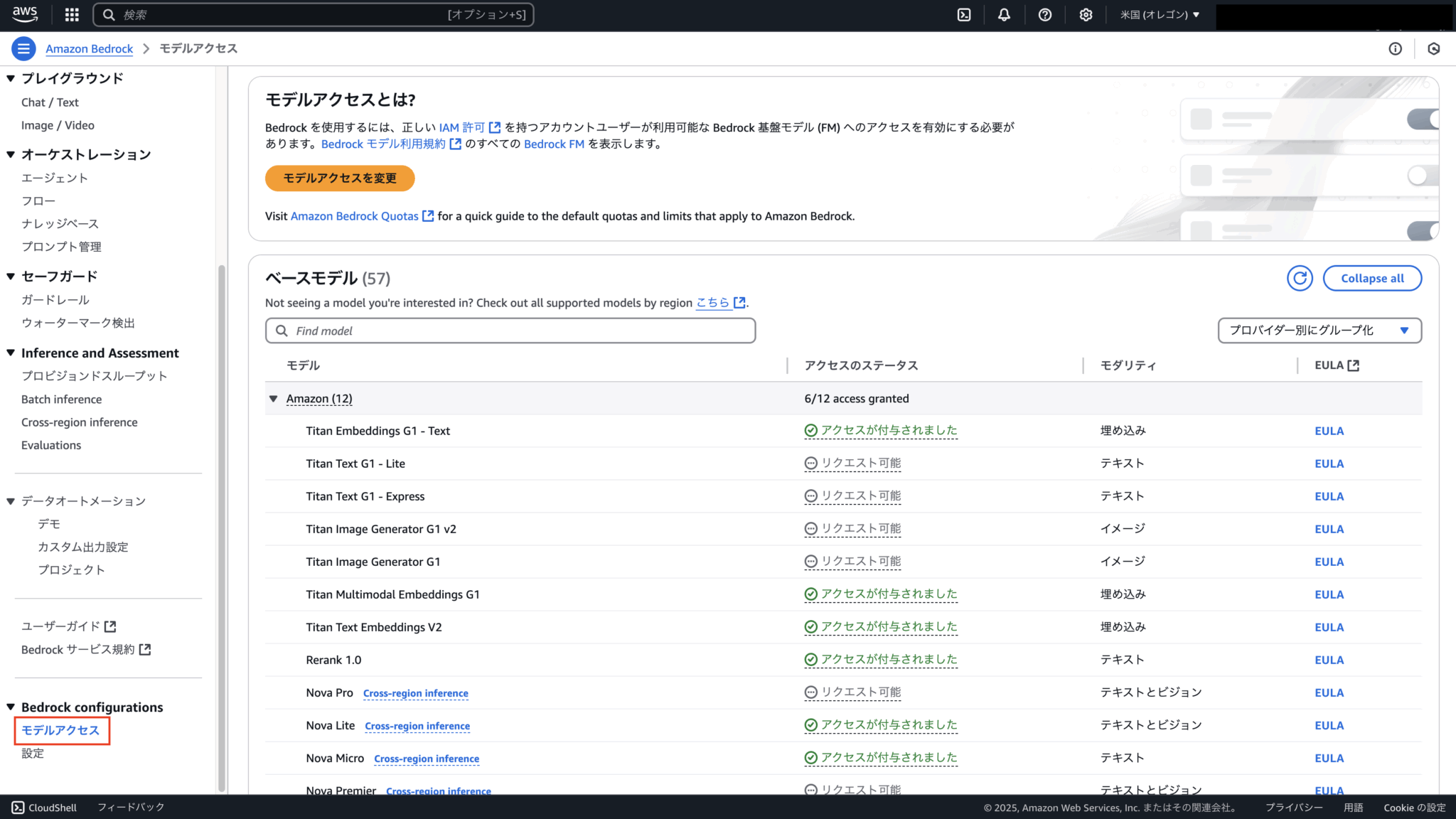Collapse the Amazon (12) provider group
Image resolution: width=1456 pixels, height=819 pixels.
click(274, 399)
